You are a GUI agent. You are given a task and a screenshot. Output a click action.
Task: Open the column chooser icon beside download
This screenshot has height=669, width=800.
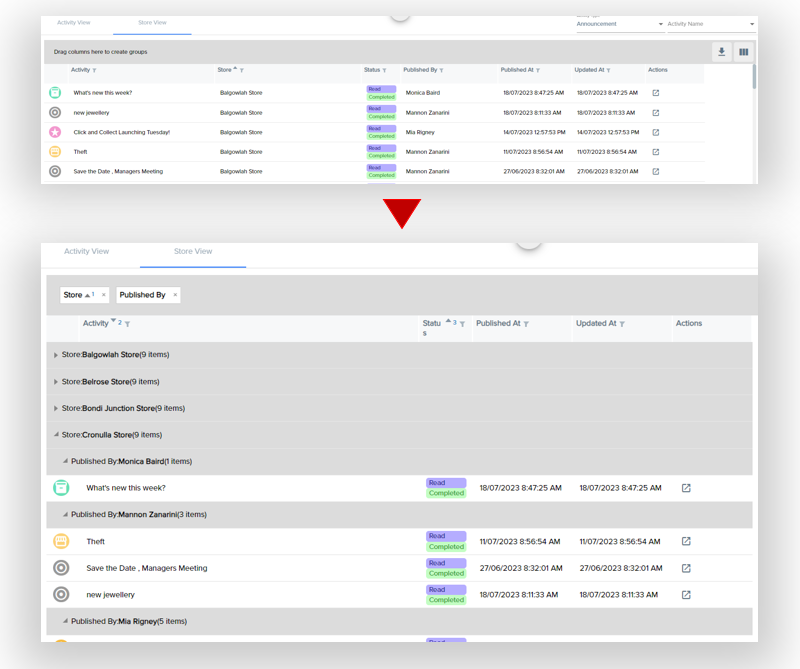tap(743, 52)
